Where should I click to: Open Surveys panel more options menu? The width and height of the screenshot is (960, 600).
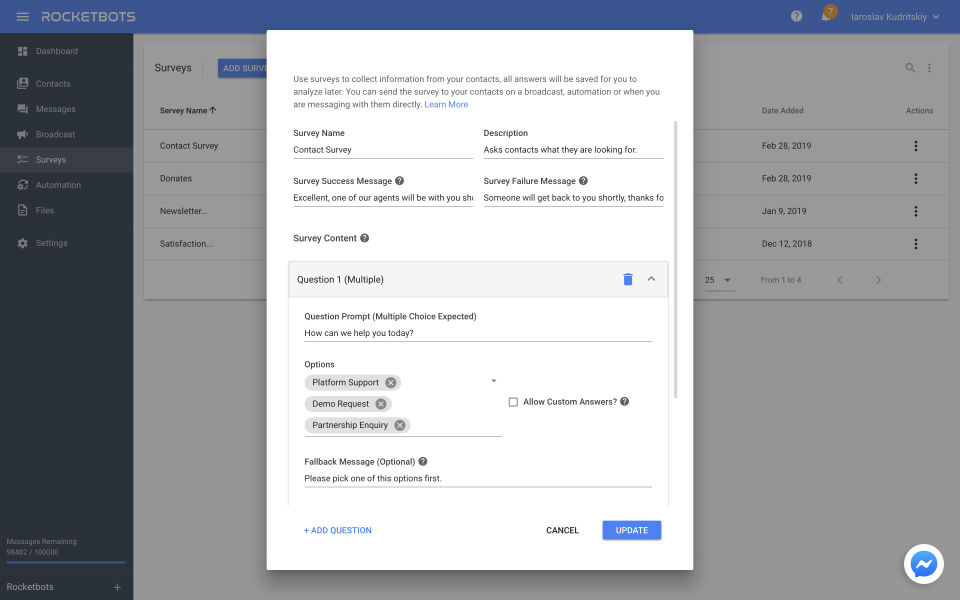tap(929, 68)
